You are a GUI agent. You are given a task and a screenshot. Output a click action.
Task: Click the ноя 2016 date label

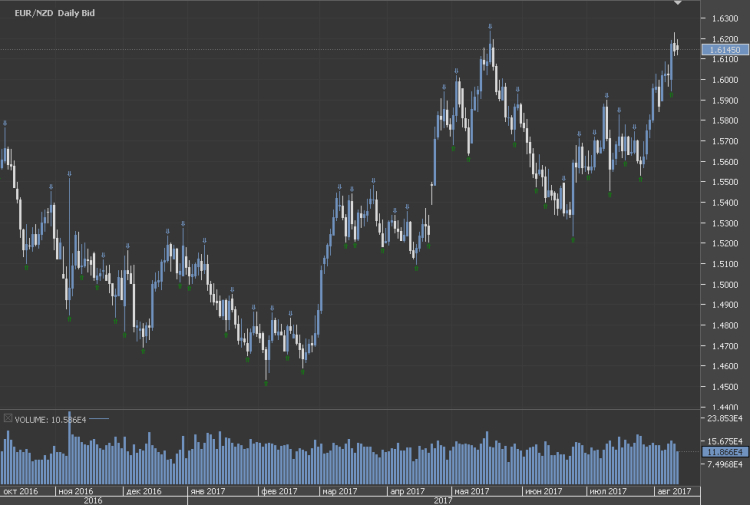point(76,491)
